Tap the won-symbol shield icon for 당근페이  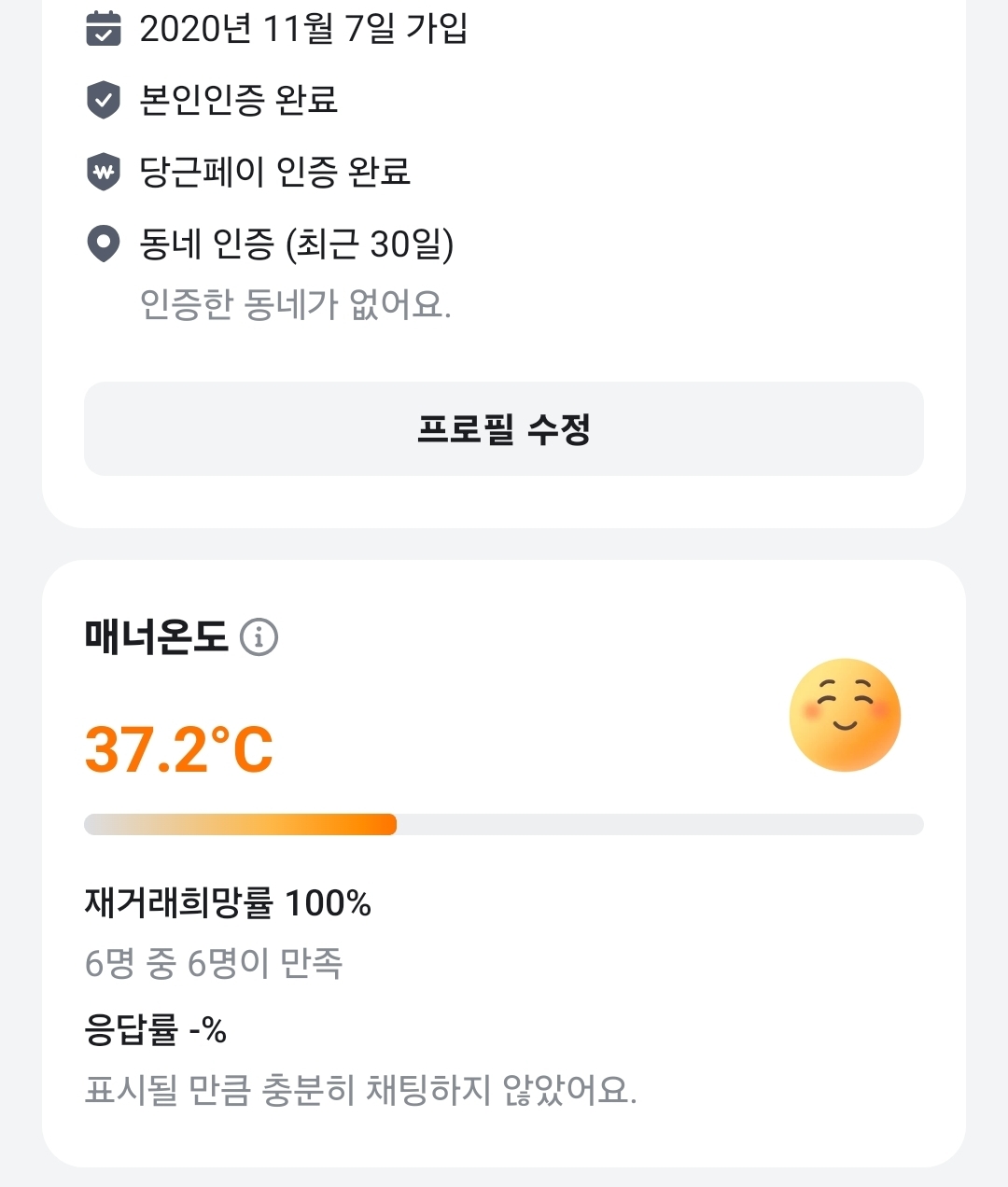tap(104, 172)
